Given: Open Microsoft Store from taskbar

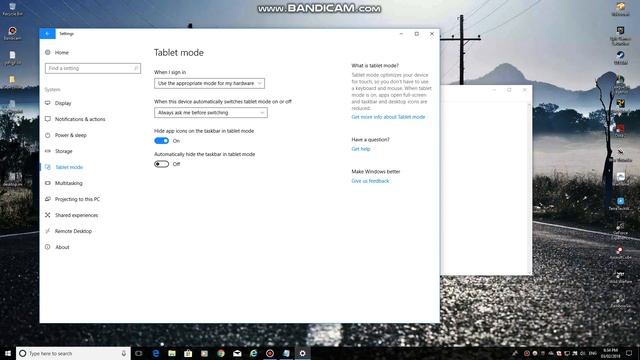Looking at the screenshot, I should 188,353.
